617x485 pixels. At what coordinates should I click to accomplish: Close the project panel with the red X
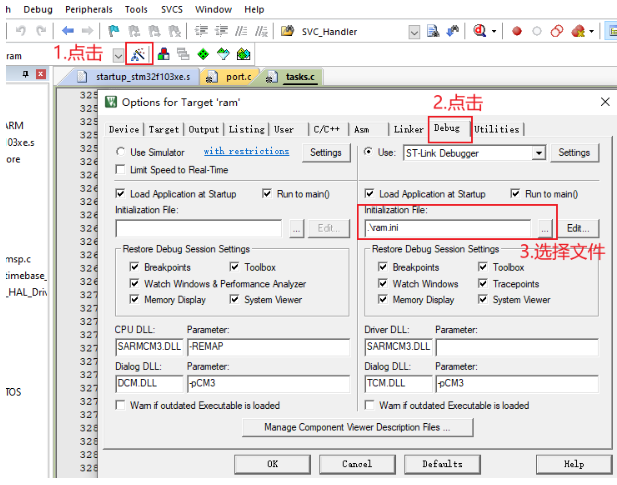41,74
